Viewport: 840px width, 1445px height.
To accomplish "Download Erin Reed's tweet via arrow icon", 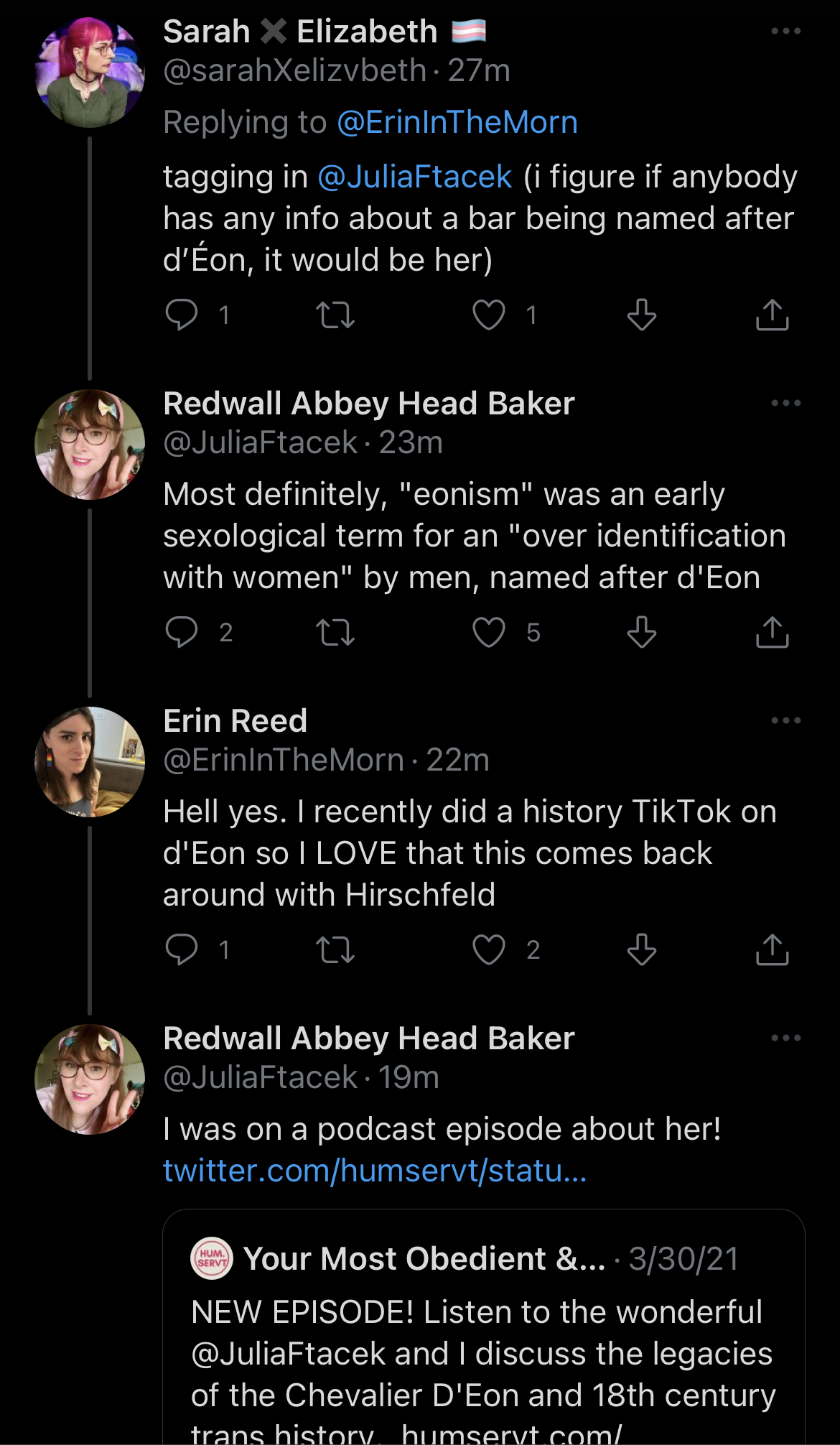I will tap(641, 949).
